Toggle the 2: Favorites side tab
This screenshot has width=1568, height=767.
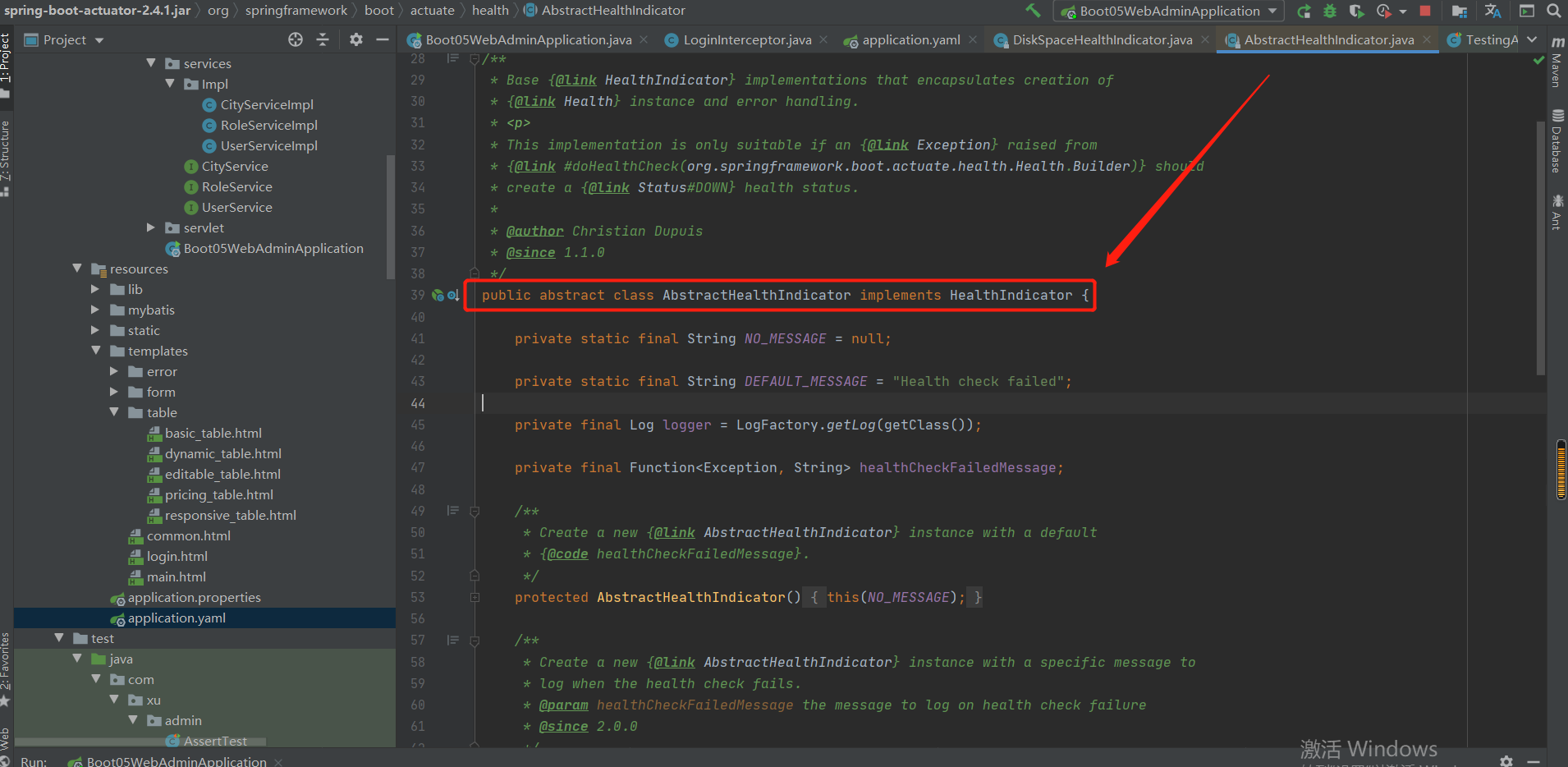coord(6,669)
